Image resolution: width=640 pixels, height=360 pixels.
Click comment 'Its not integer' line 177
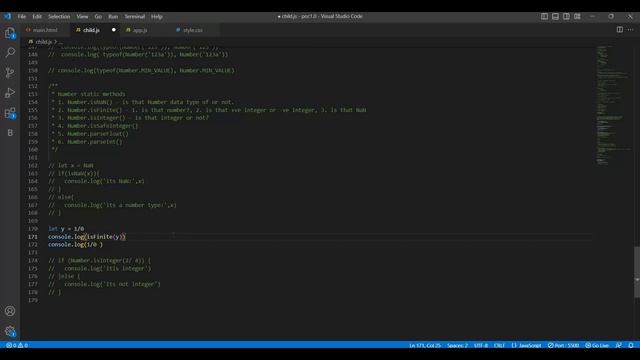tap(104, 284)
